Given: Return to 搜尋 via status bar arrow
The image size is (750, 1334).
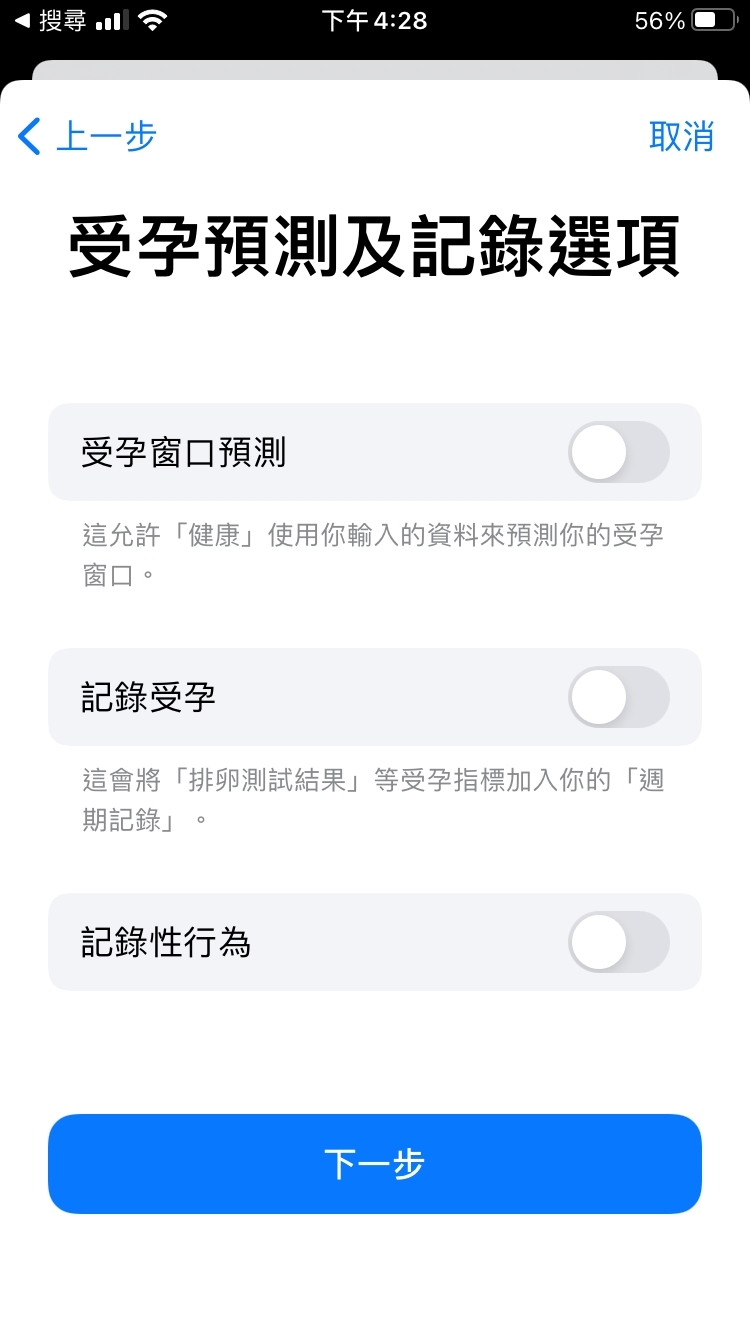Looking at the screenshot, I should [x=21, y=20].
